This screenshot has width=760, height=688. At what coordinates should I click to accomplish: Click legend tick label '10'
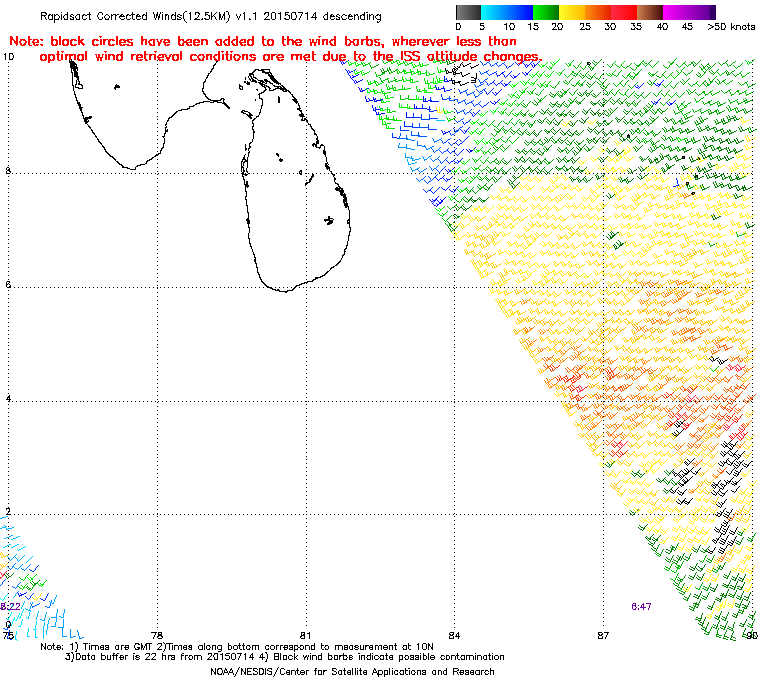pyautogui.click(x=509, y=27)
